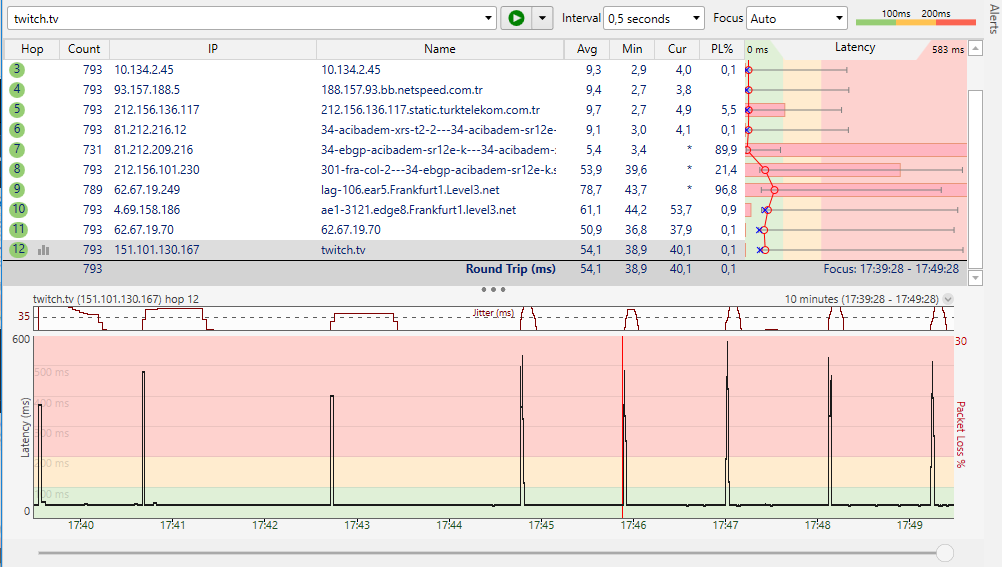
Task: Click the timeline history slider handle
Action: (x=944, y=553)
